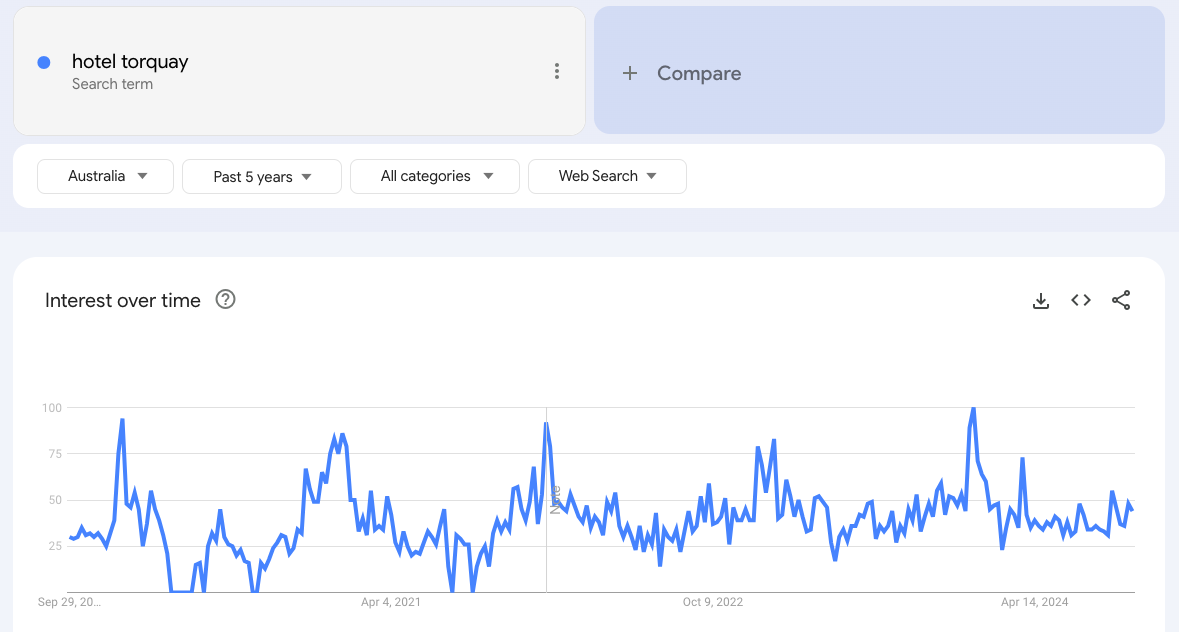
Task: Click the Interest over time heading
Action: [x=123, y=300]
